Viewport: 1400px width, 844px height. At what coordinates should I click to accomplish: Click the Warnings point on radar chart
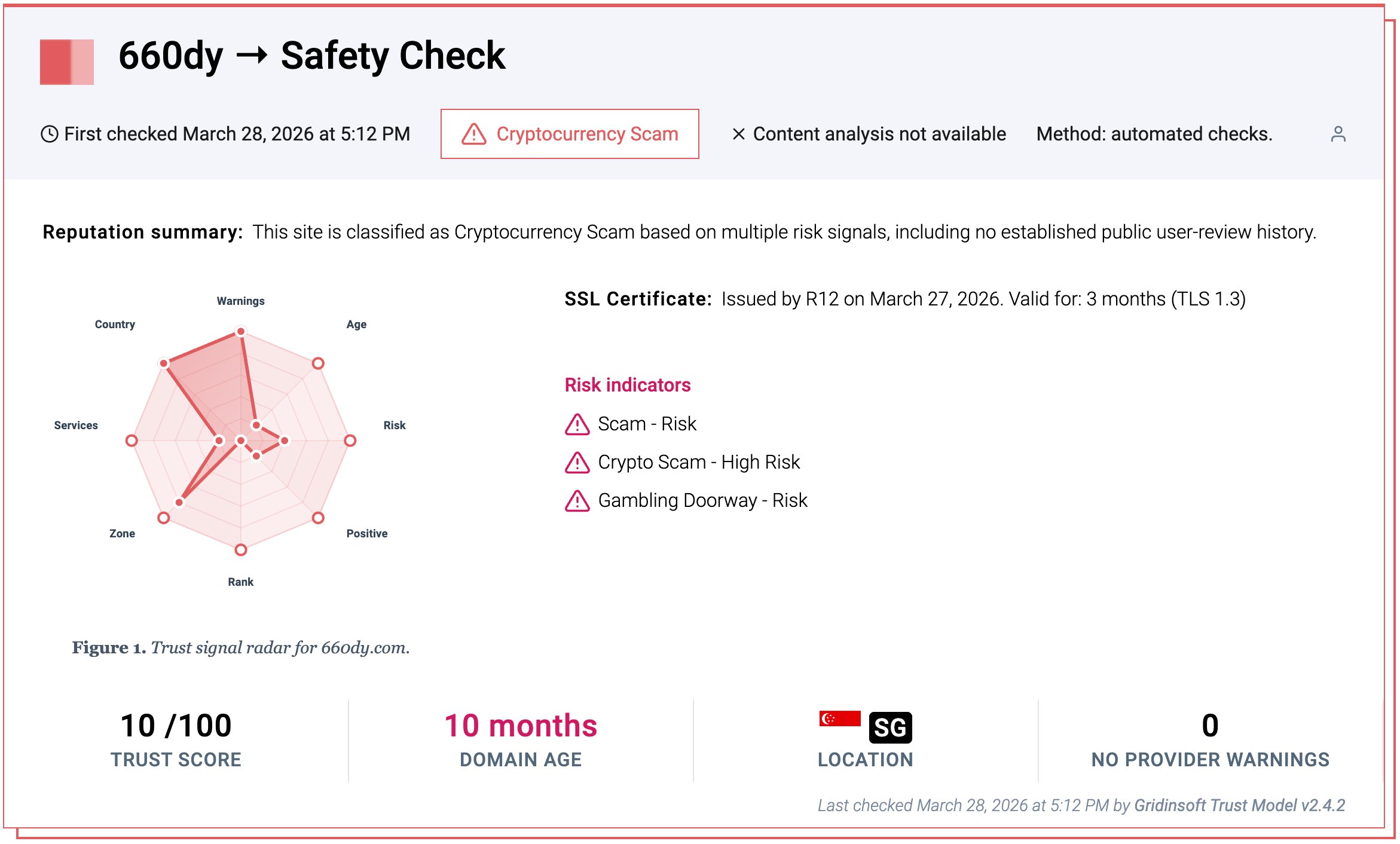[x=241, y=331]
